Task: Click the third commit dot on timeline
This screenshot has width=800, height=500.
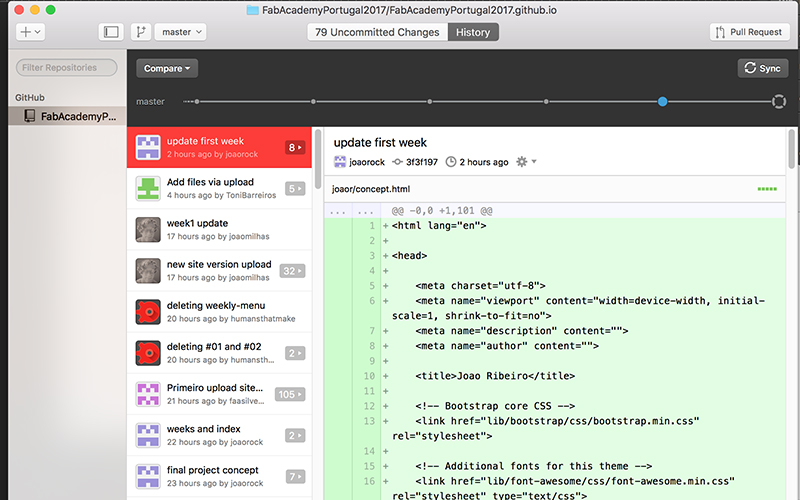Action: (430, 102)
